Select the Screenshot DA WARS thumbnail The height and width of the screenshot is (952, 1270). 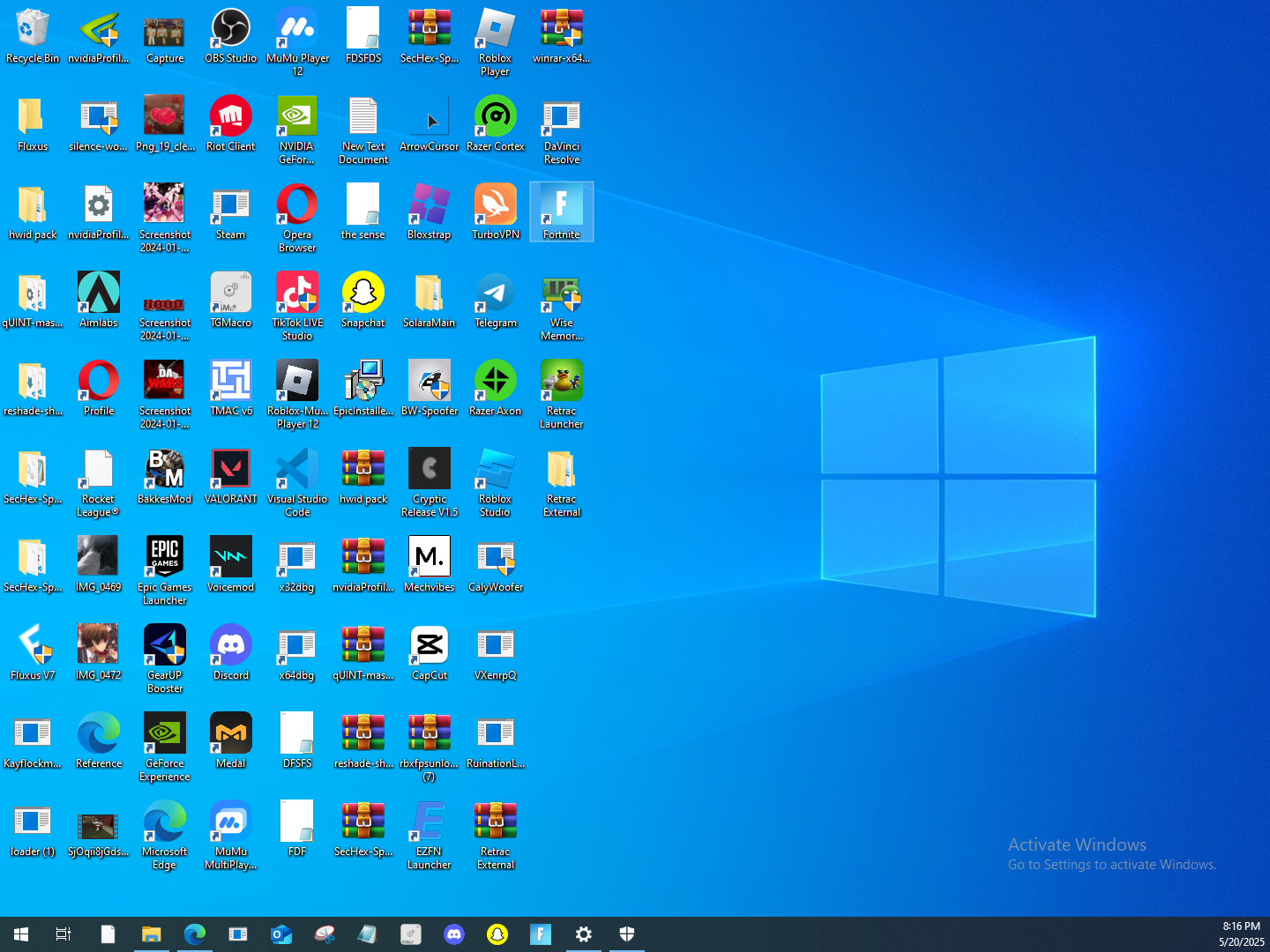pos(165,382)
